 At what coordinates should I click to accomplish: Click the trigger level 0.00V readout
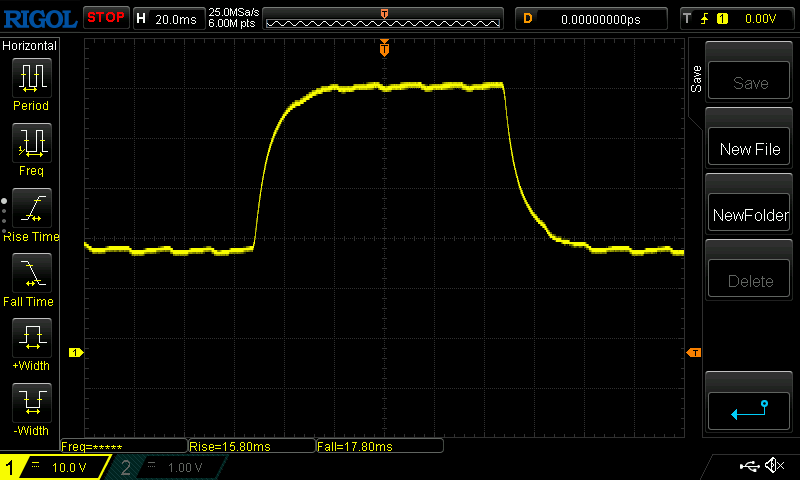[760, 19]
